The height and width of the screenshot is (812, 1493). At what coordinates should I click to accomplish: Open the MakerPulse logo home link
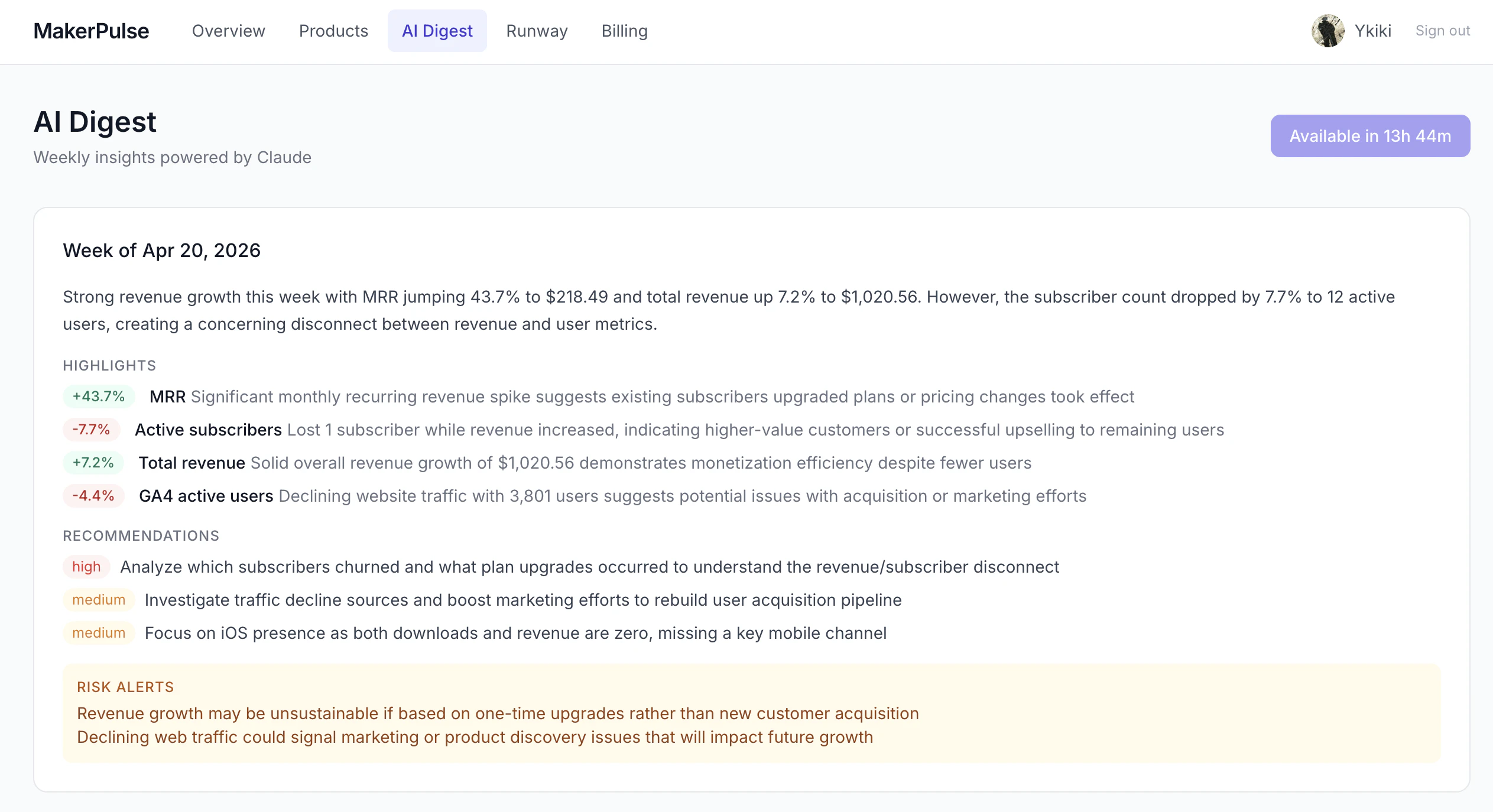(91, 31)
